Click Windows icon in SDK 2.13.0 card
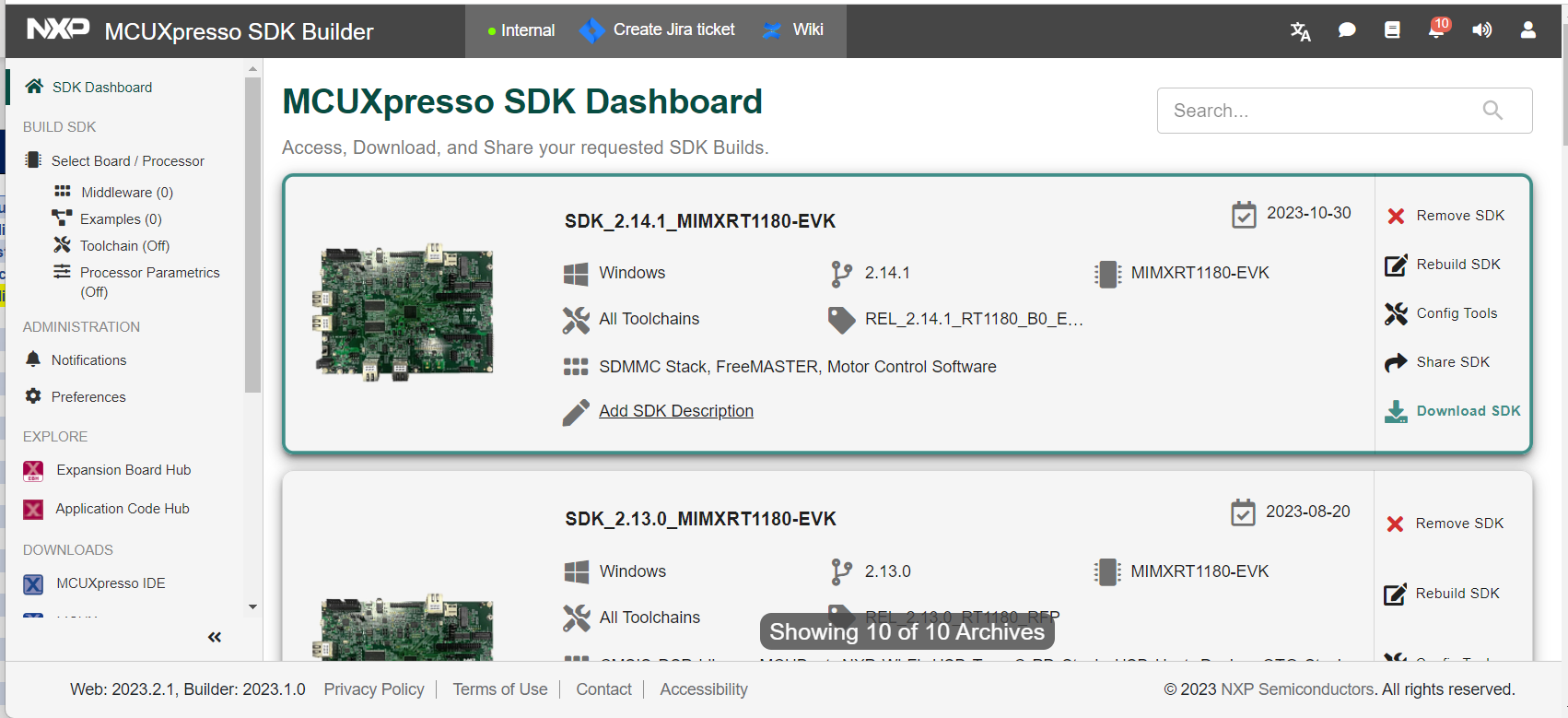Screen dimensions: 1568x718 point(577,572)
